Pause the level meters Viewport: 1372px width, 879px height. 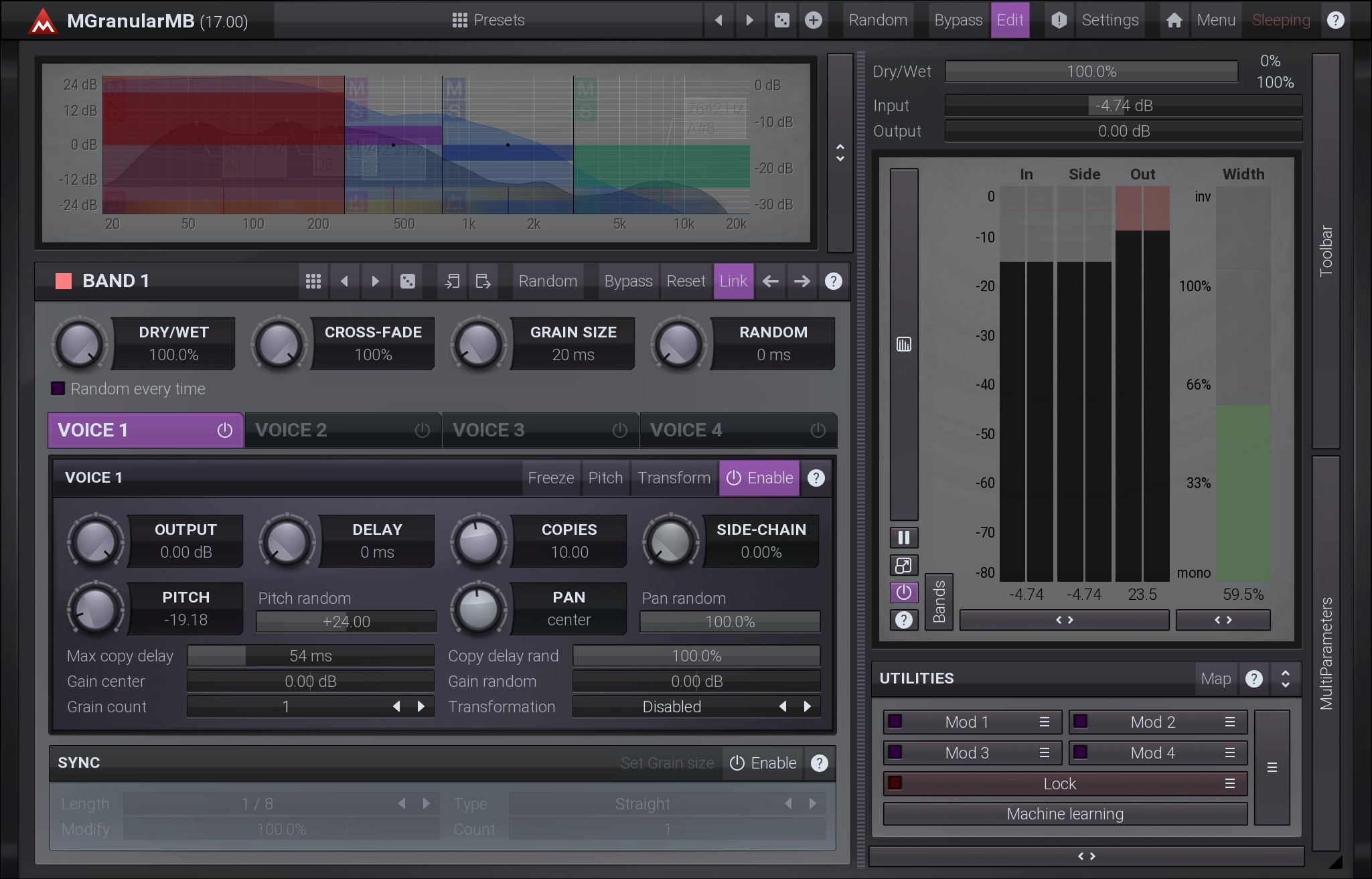coord(903,538)
